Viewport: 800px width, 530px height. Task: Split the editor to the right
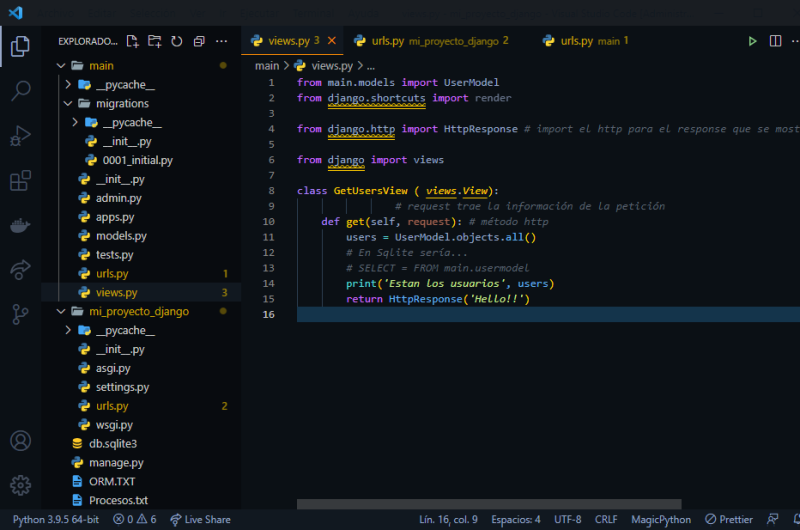tap(775, 41)
